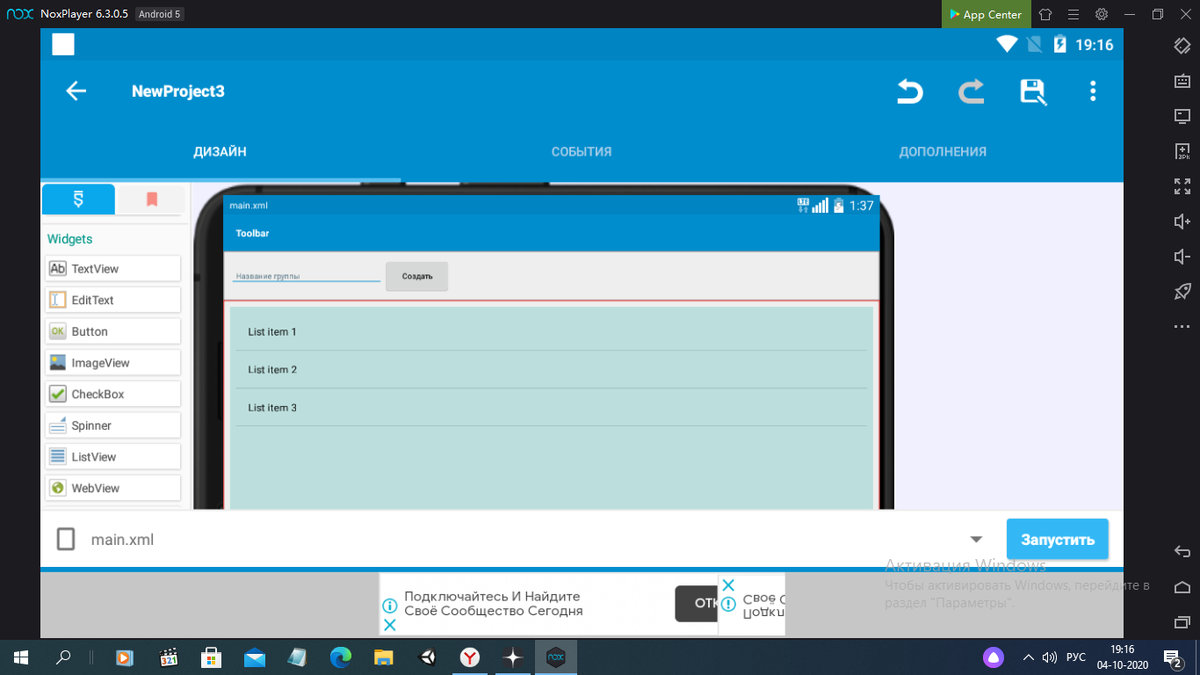
Task: Open the ad Подключайтесь И Найдите
Action: coord(493,603)
